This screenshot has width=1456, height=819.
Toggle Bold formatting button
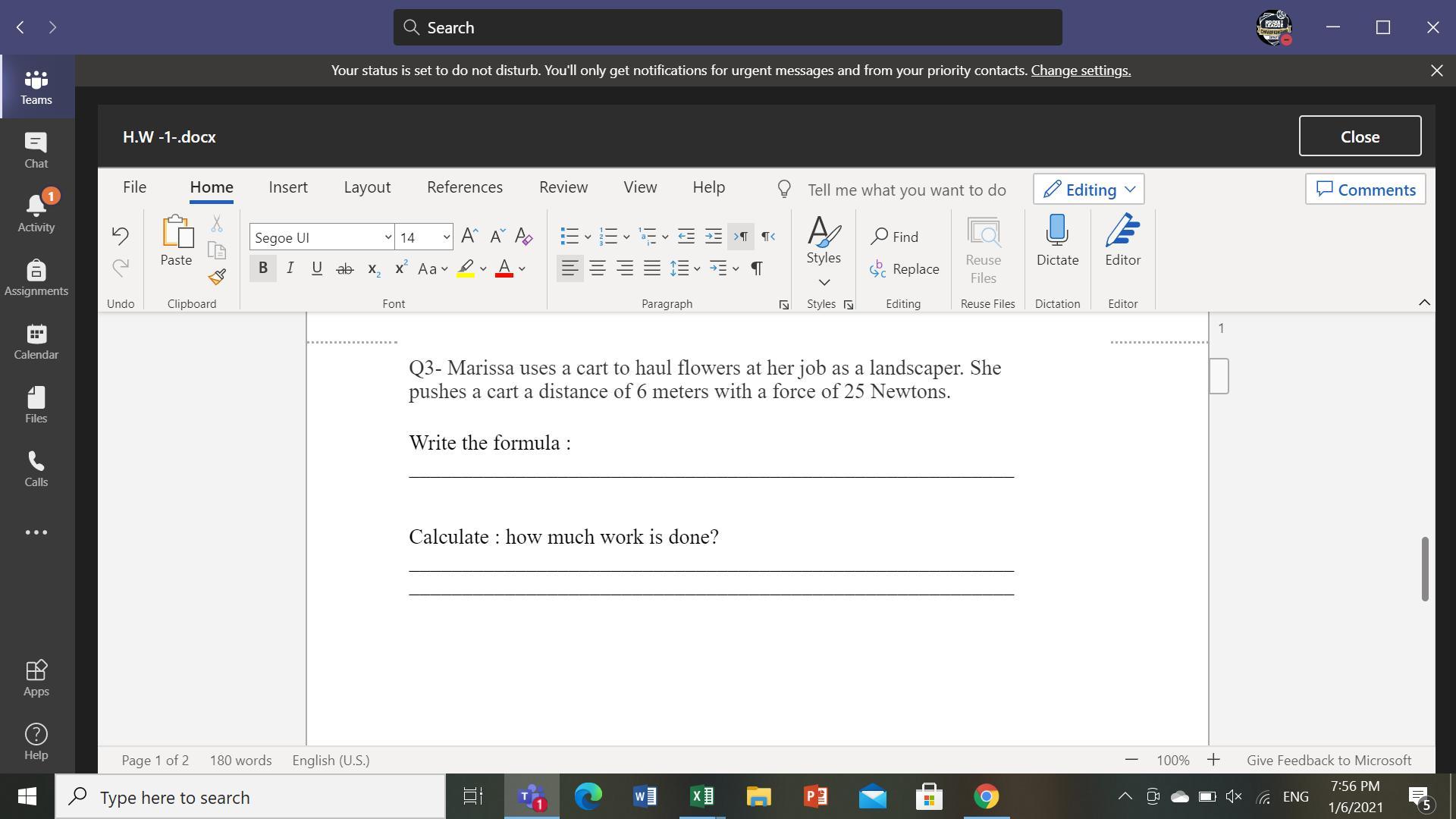tap(262, 268)
